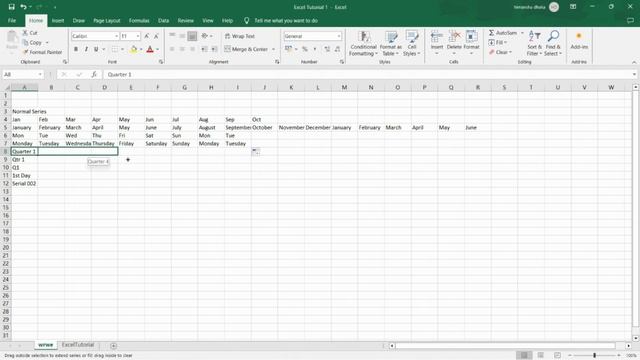
Task: Click the Name Box field
Action: (x=22, y=74)
